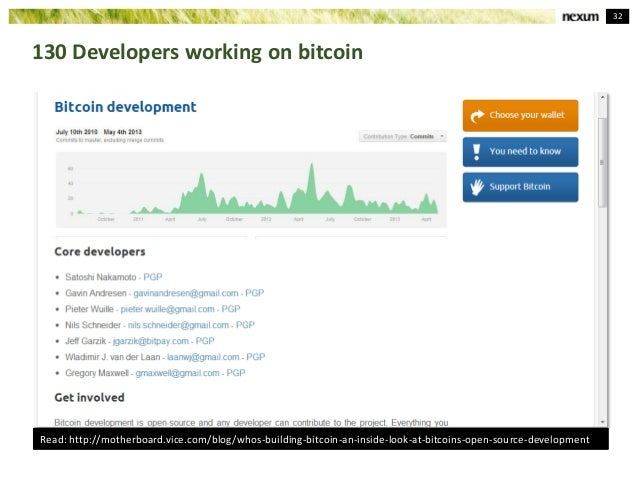Click the slide title 130 Developers working on bitcoin
Viewport: 638px width, 479px height.
click(197, 52)
